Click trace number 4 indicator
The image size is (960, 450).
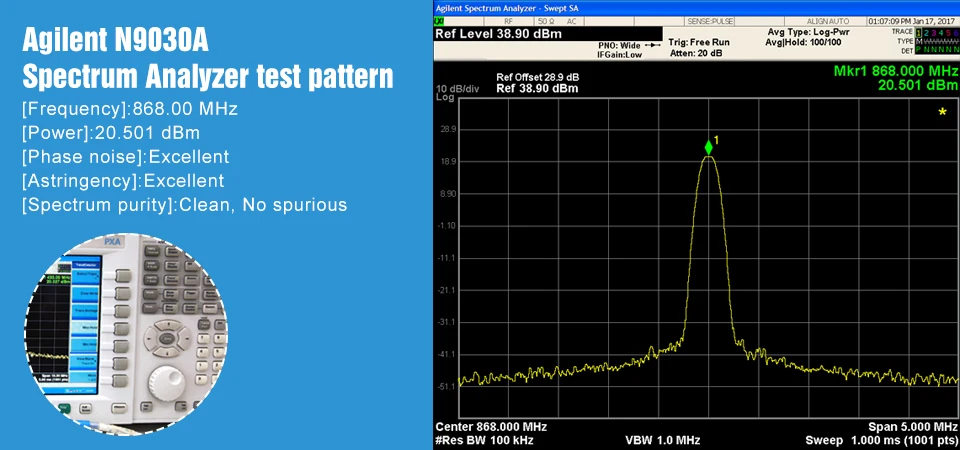(x=941, y=32)
